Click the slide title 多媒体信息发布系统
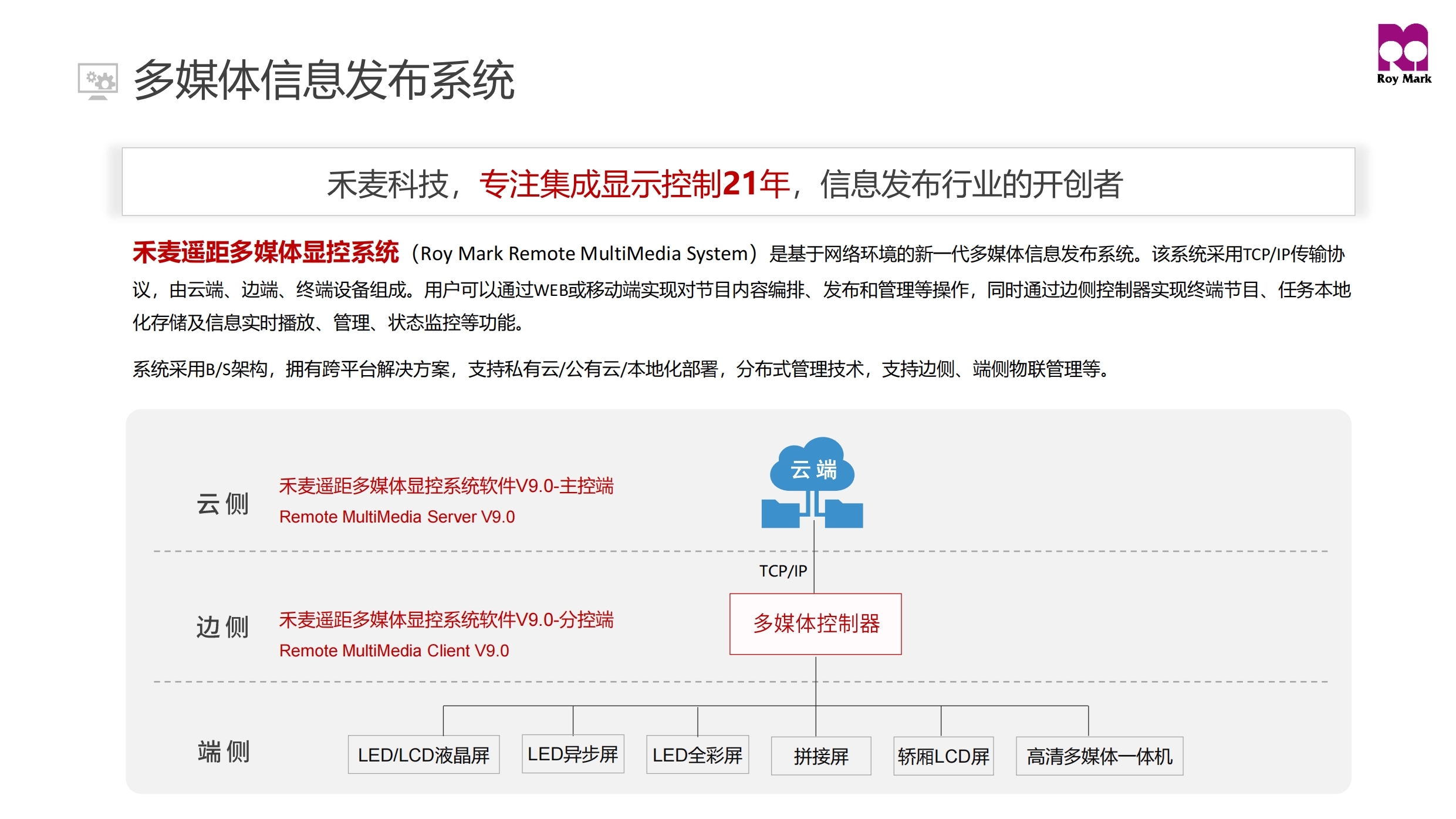Image resolution: width=1456 pixels, height=819 pixels. tap(324, 80)
